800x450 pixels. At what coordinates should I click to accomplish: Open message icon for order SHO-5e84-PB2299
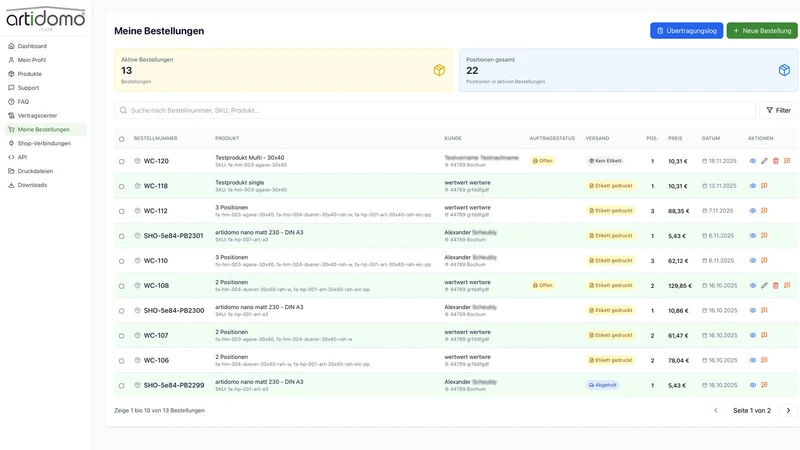point(764,385)
